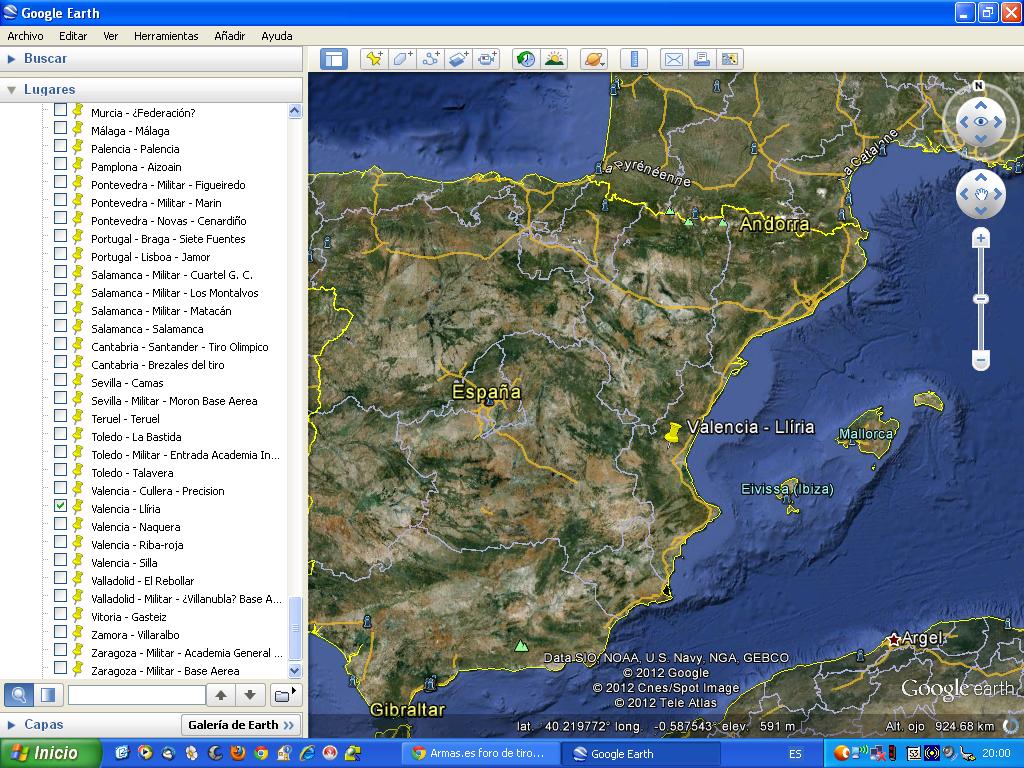The height and width of the screenshot is (768, 1024).
Task: Open the historical imagery clock tool
Action: [525, 59]
